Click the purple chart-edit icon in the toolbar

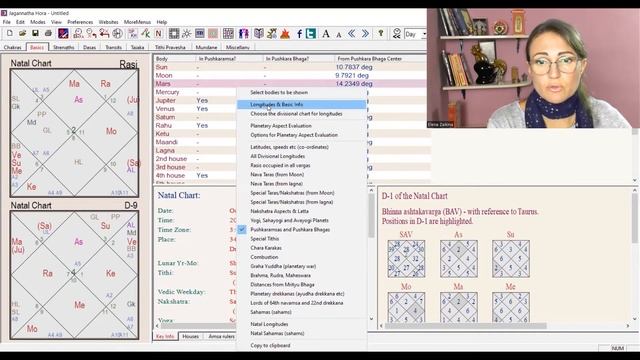point(63,33)
